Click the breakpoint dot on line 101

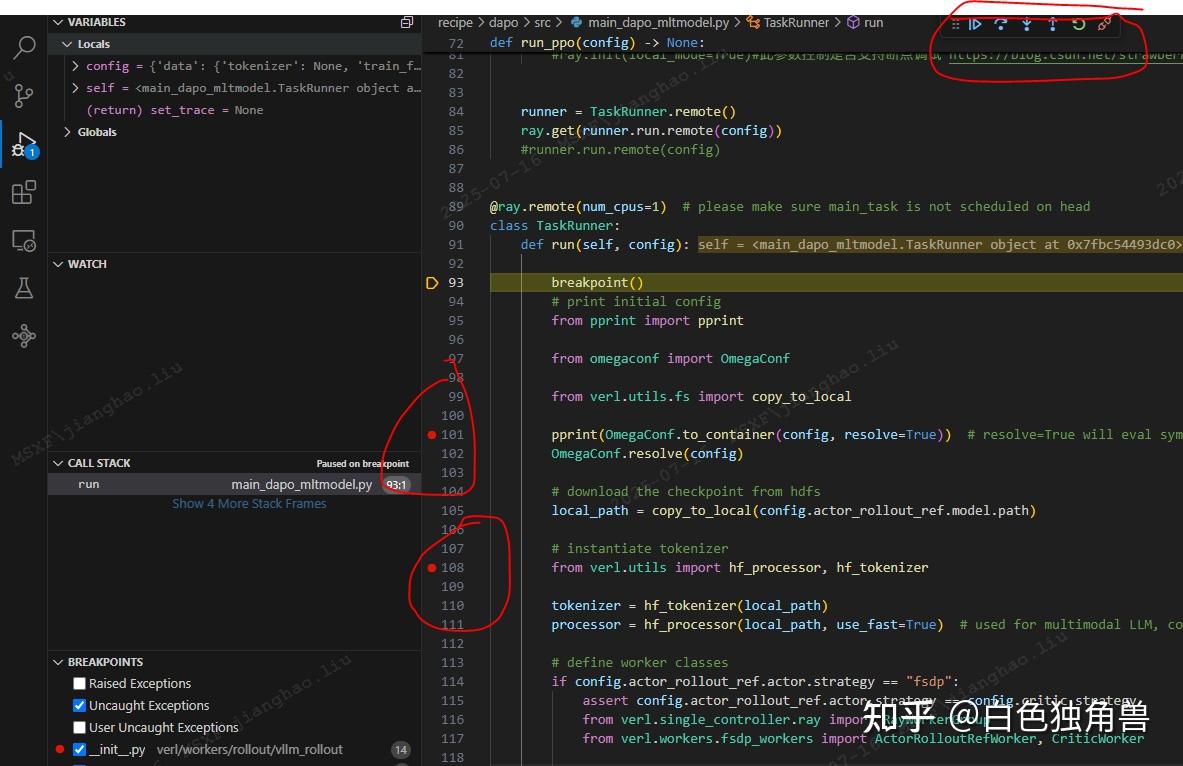[x=431, y=434]
